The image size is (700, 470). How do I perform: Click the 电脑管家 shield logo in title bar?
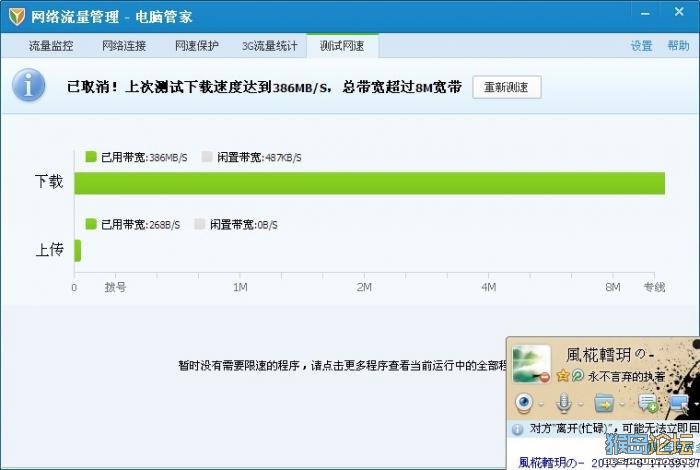[x=17, y=17]
